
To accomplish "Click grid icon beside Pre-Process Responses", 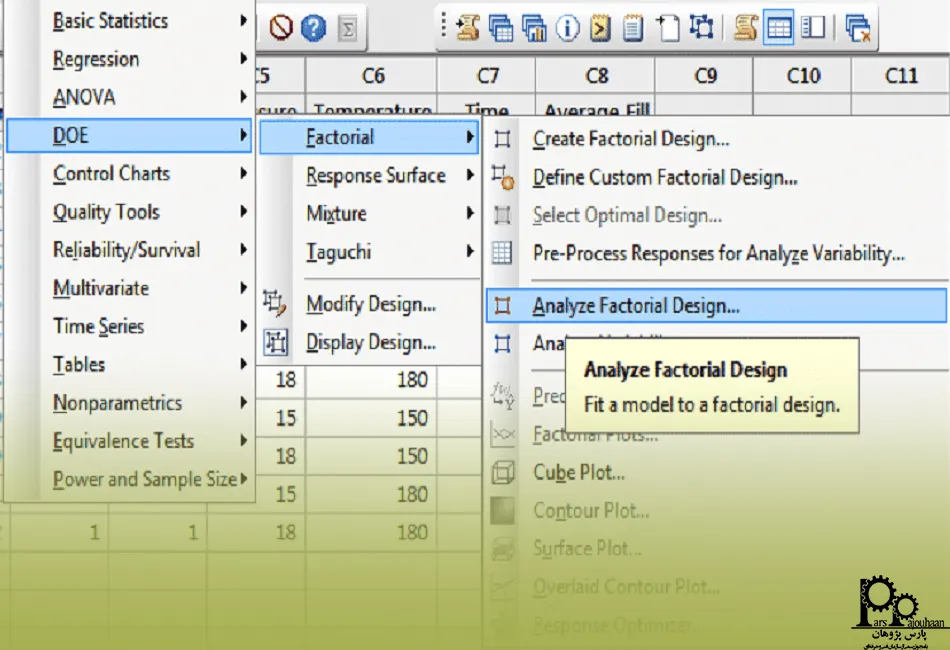I will point(502,253).
